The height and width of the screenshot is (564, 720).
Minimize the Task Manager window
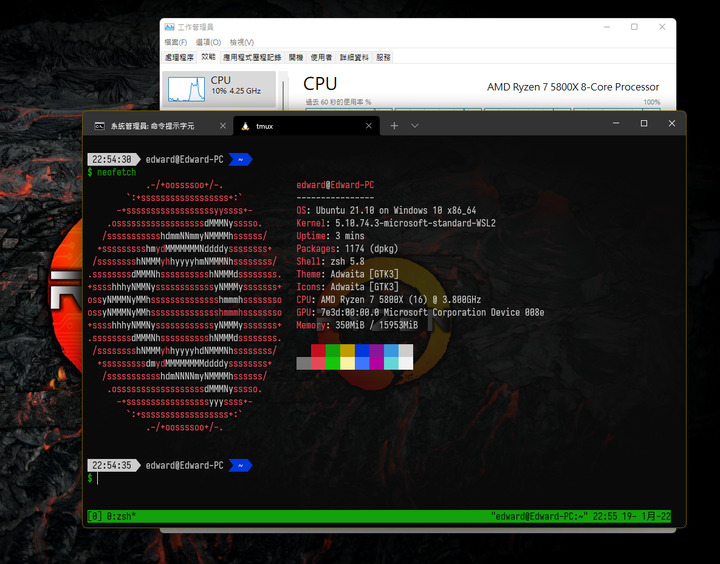[607, 27]
